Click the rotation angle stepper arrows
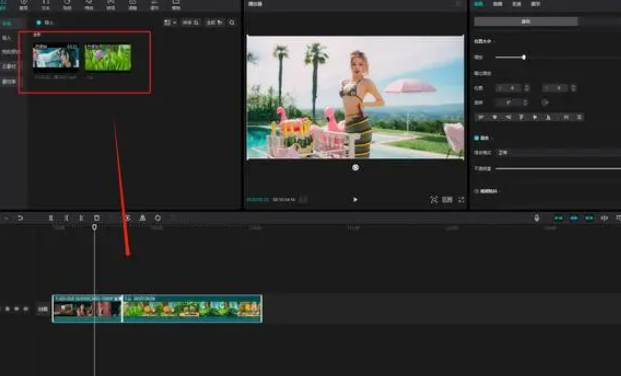Screen dimensions: 621x376 tap(525, 103)
